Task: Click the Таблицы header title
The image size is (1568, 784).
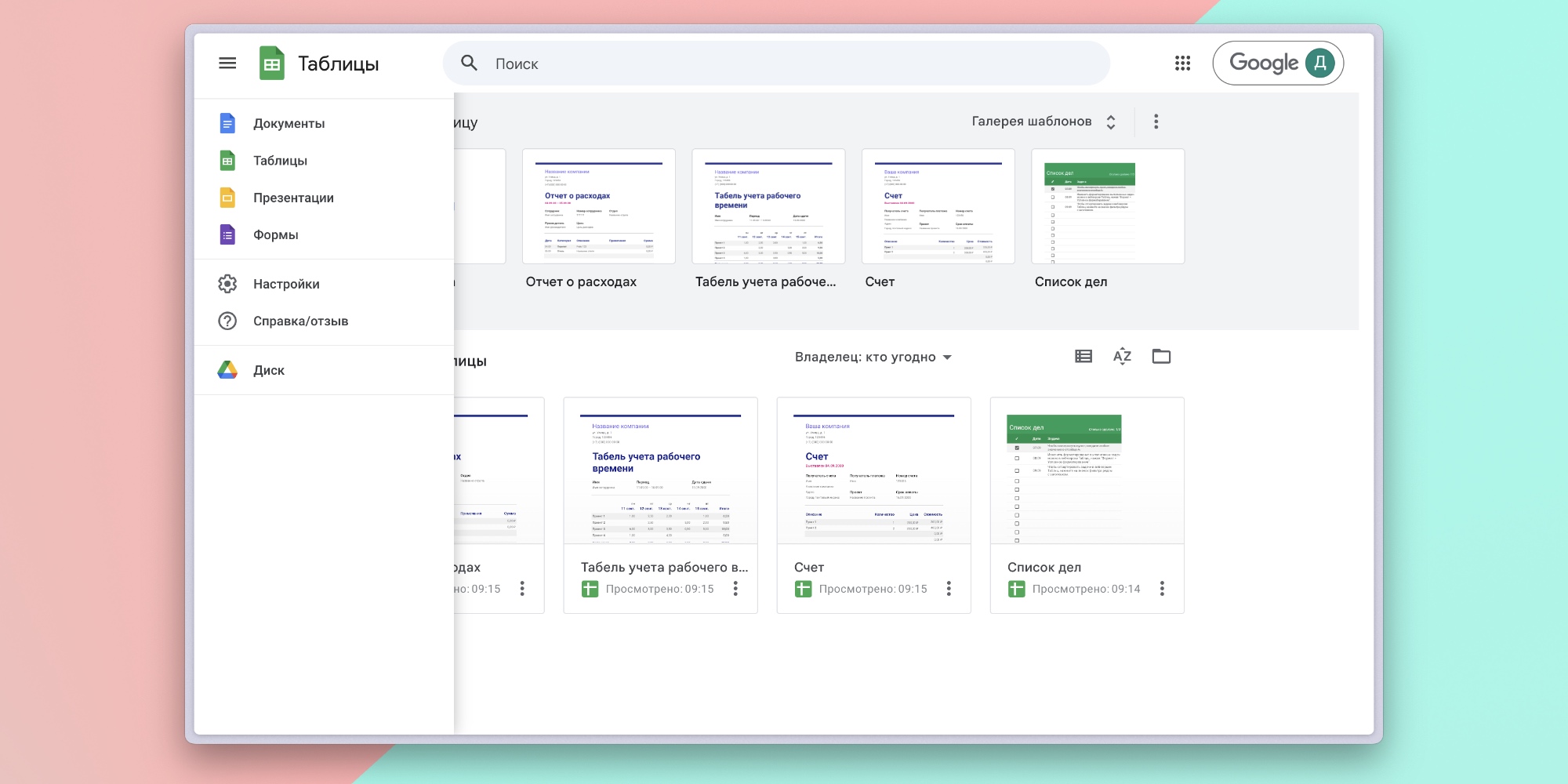Action: pos(339,64)
